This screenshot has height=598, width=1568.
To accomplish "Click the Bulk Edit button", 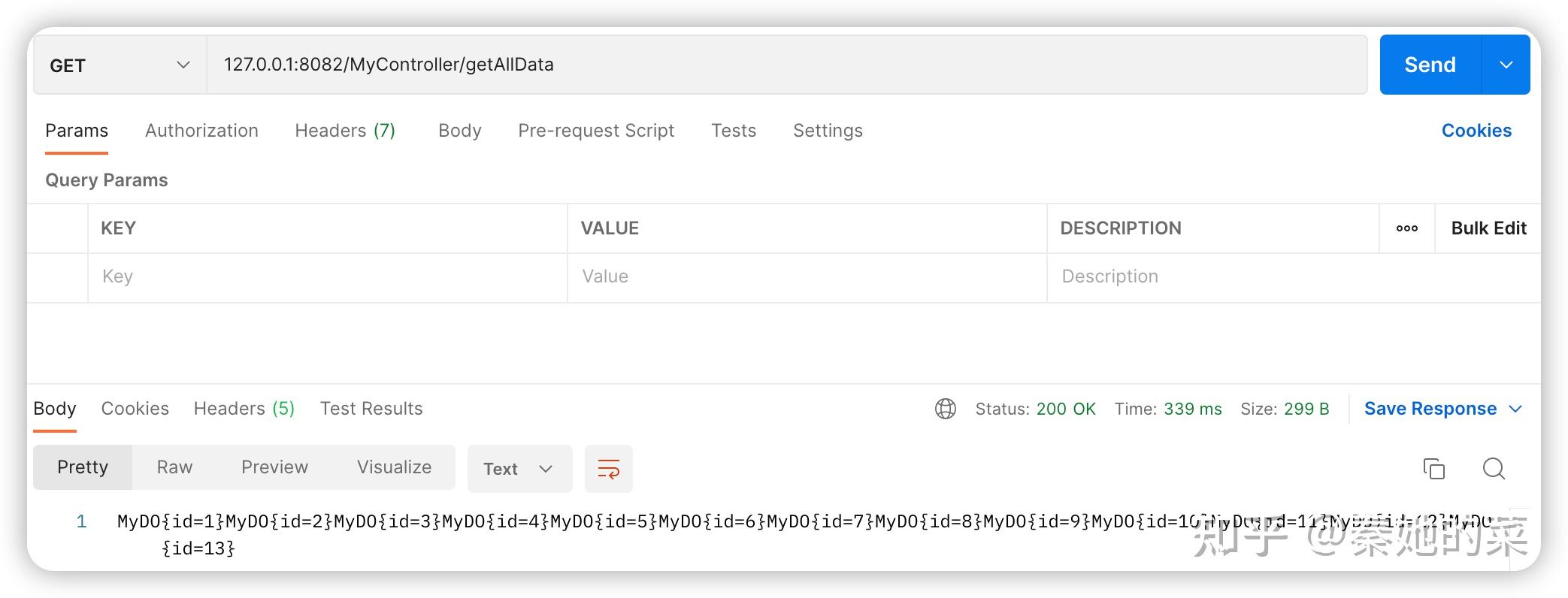I will (1488, 228).
